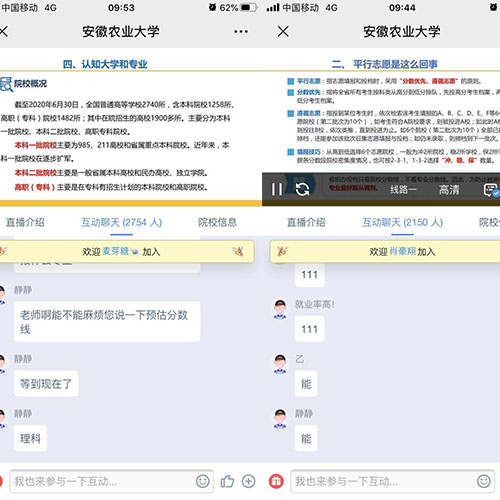Click the right chat input field
This screenshot has height=500, width=500.
[392, 481]
